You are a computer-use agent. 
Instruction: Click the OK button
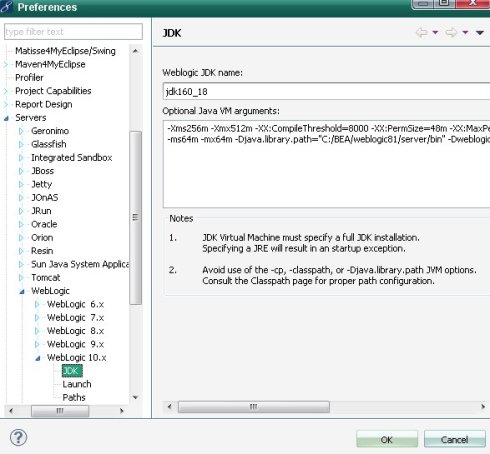pos(387,439)
